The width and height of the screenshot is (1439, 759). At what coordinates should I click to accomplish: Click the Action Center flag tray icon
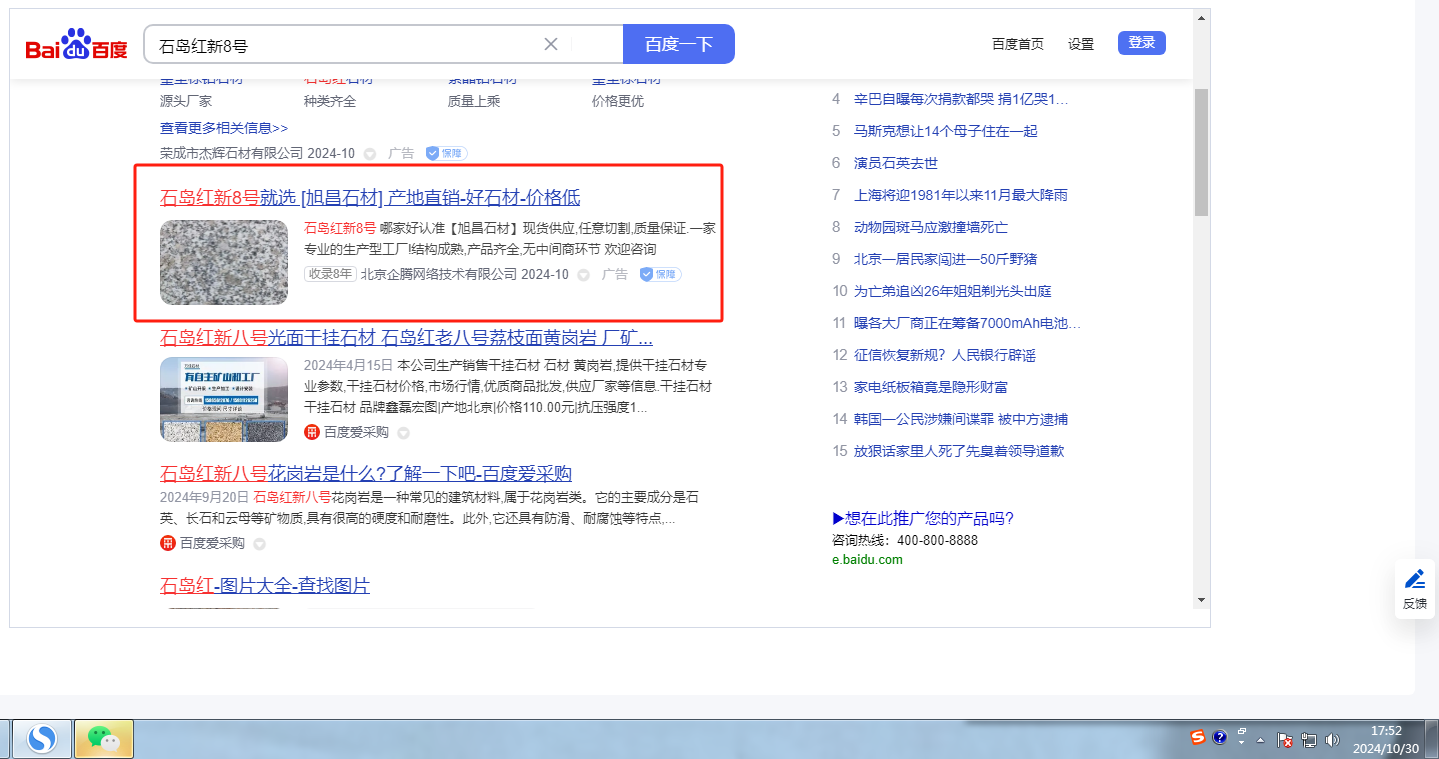1286,740
